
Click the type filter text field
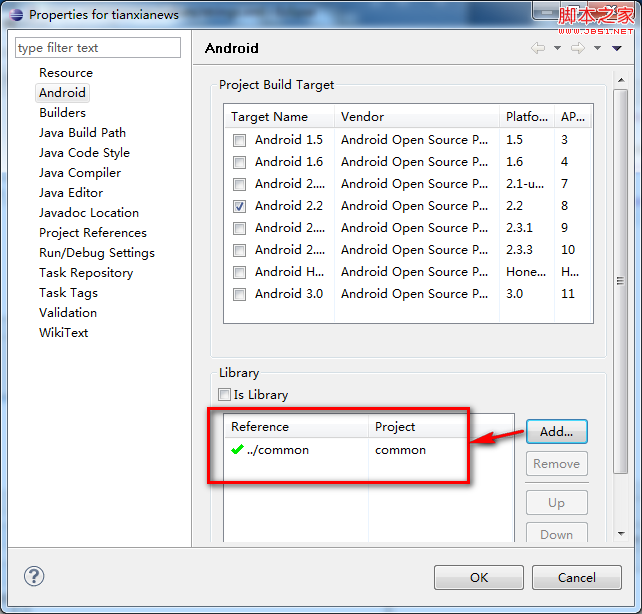click(x=98, y=48)
